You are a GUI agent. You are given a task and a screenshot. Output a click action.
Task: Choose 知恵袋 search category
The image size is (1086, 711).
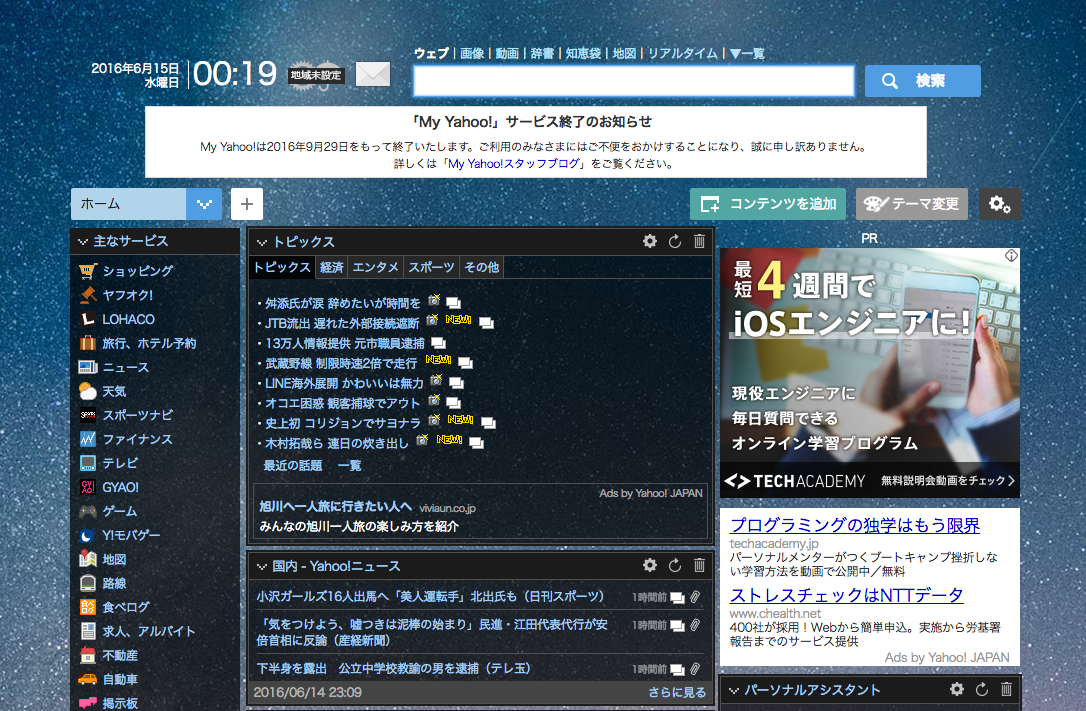583,53
